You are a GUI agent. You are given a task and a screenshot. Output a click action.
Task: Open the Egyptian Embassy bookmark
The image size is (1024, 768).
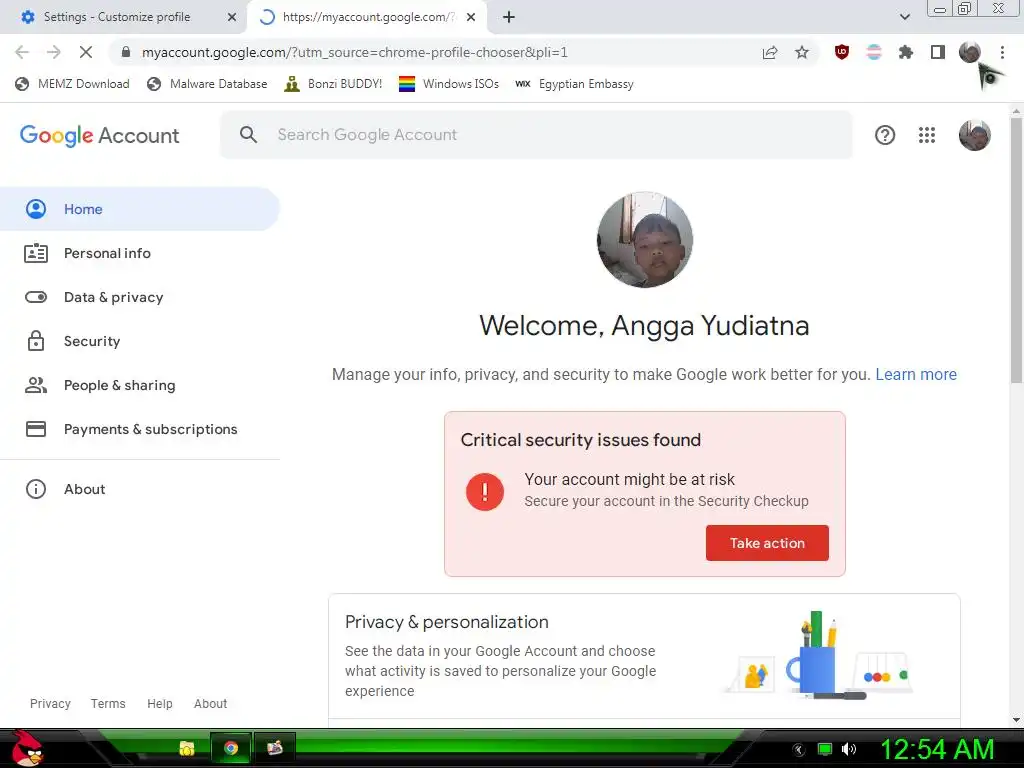coord(574,84)
